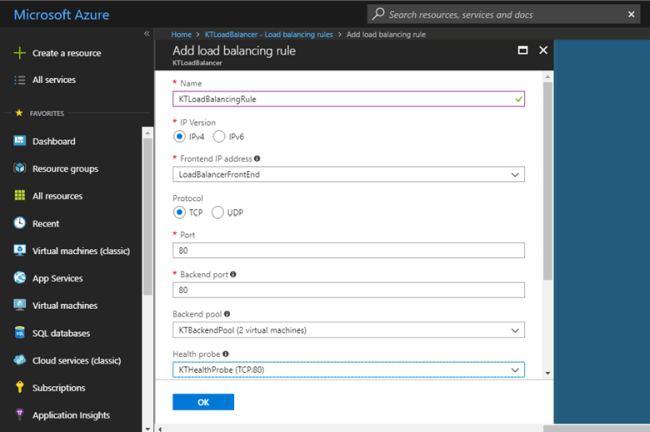Open All services menu item

tap(54, 80)
